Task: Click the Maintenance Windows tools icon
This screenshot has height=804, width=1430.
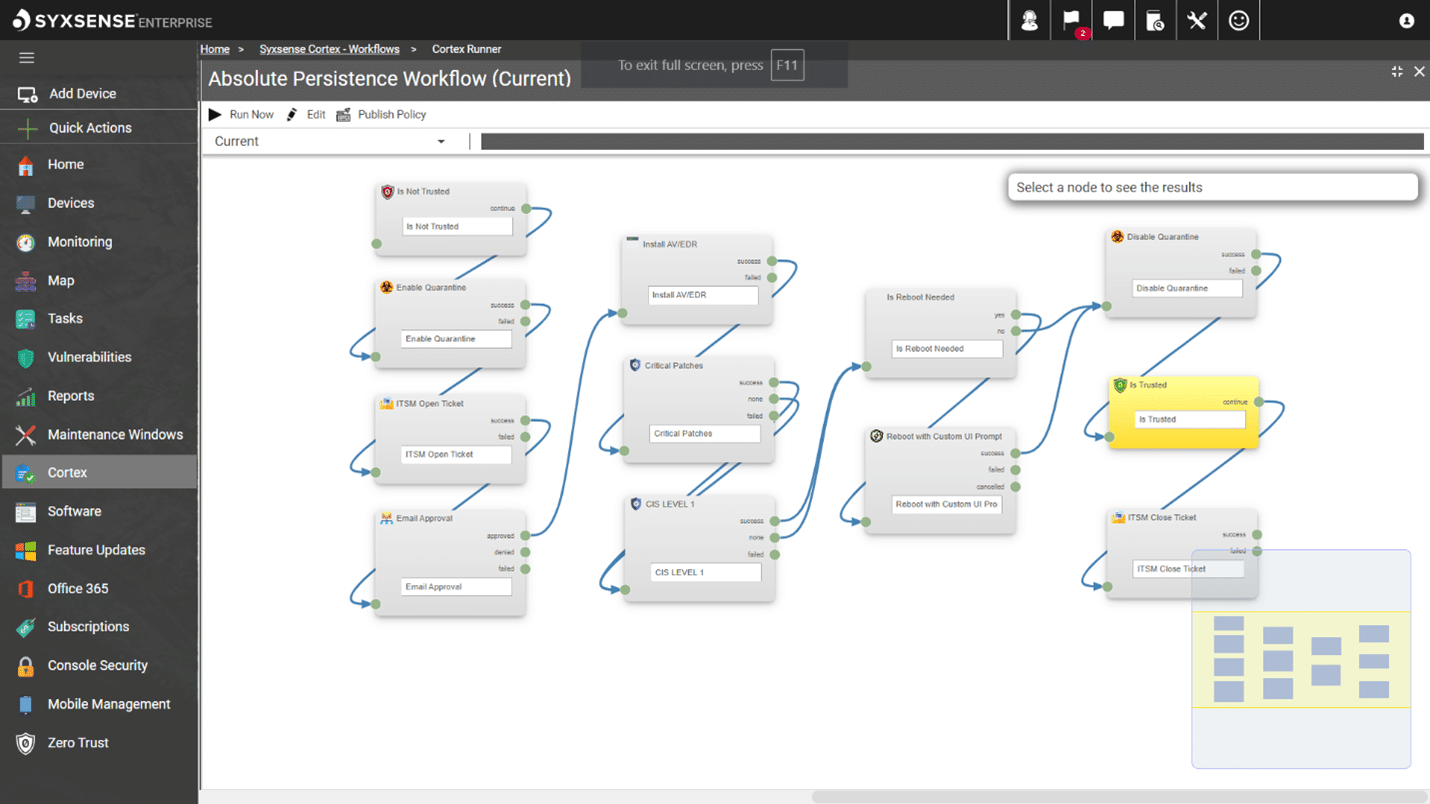Action: [26, 435]
